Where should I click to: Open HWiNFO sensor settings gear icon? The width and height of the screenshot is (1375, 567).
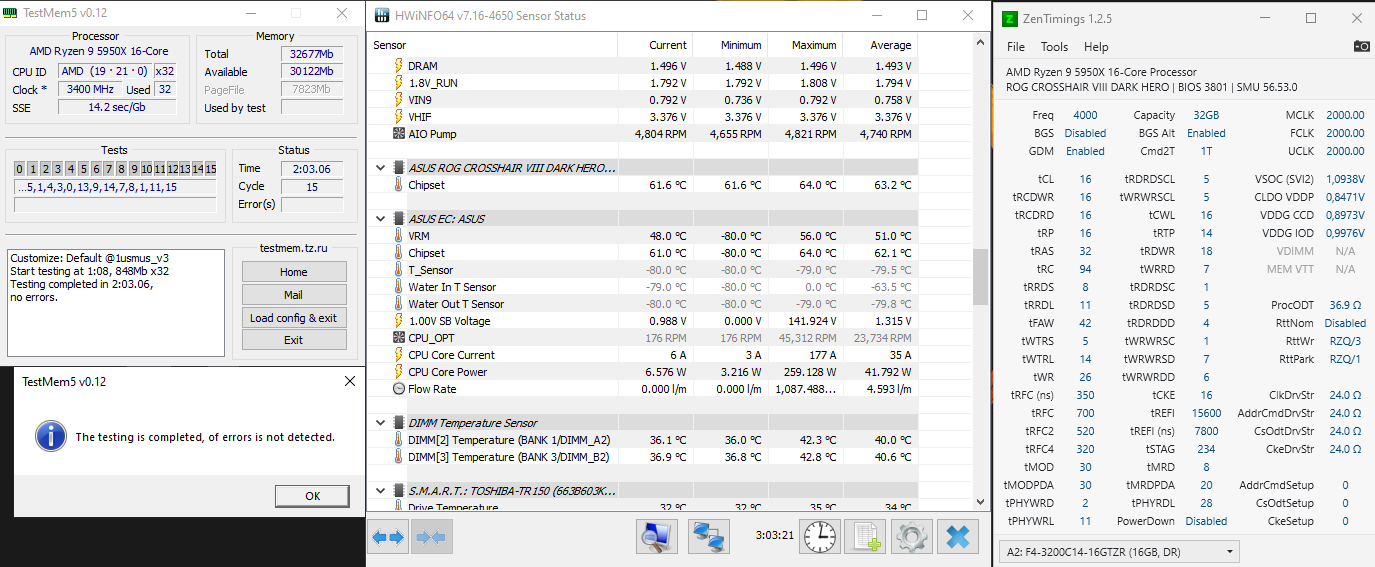[x=911, y=537]
